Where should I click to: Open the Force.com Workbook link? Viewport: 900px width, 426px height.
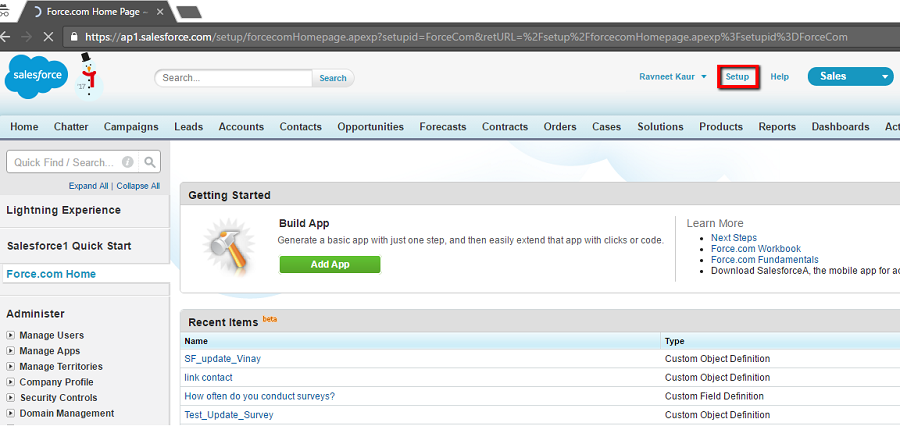pos(756,249)
